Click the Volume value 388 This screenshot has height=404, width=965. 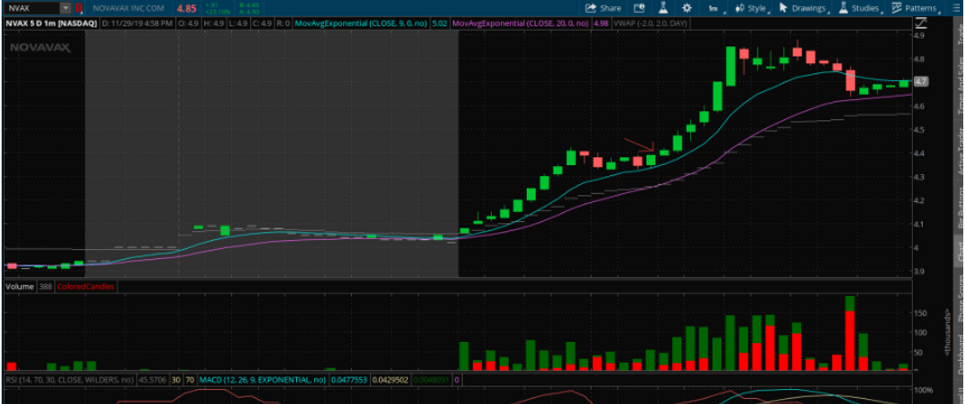[46, 286]
